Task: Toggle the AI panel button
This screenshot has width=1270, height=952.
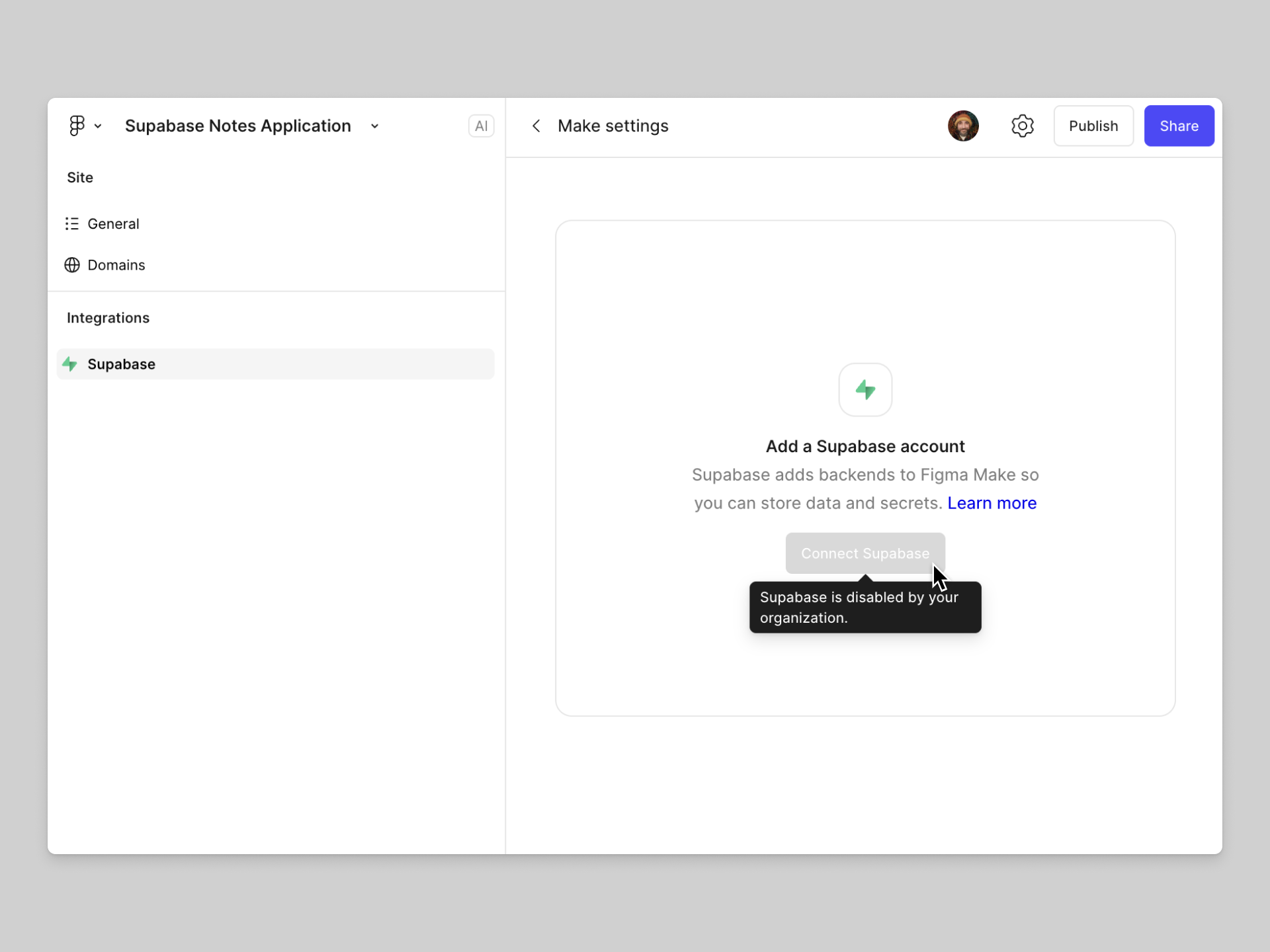Action: [x=481, y=126]
